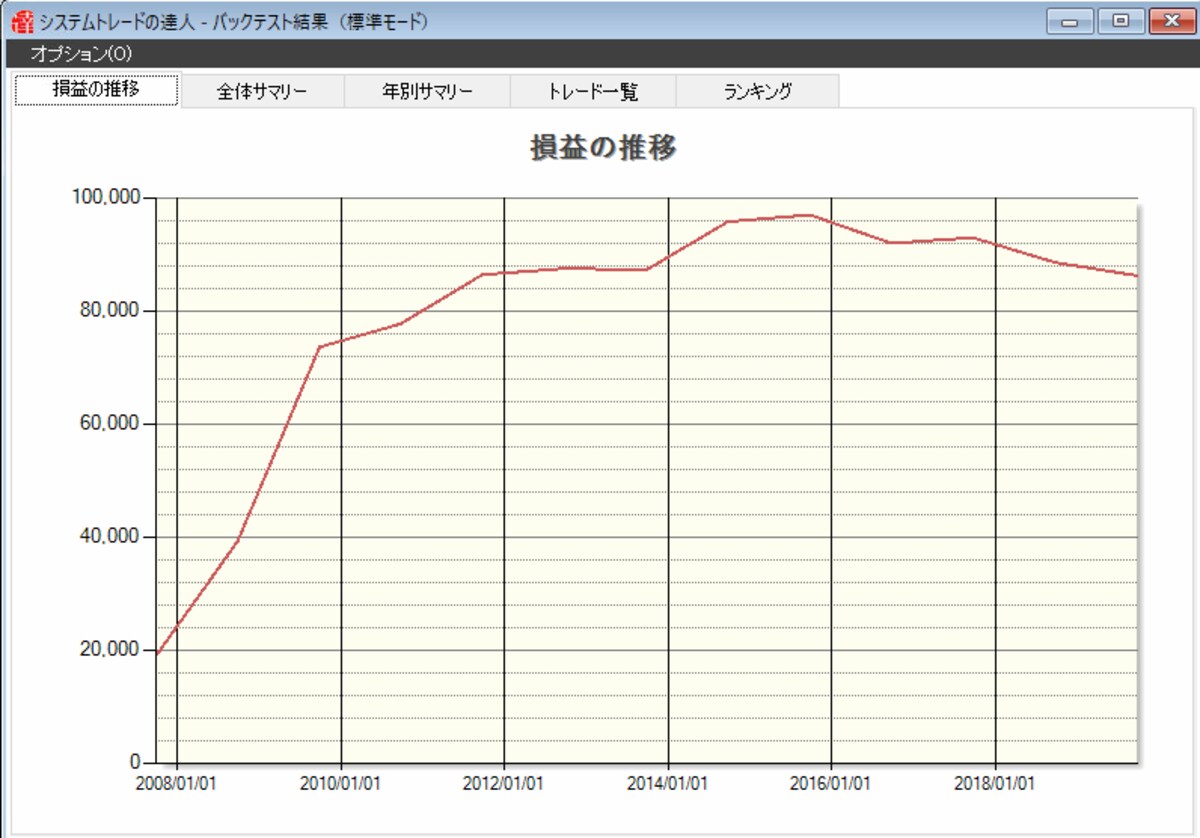
Task: Minimize the backtest results window
Action: pos(1071,21)
